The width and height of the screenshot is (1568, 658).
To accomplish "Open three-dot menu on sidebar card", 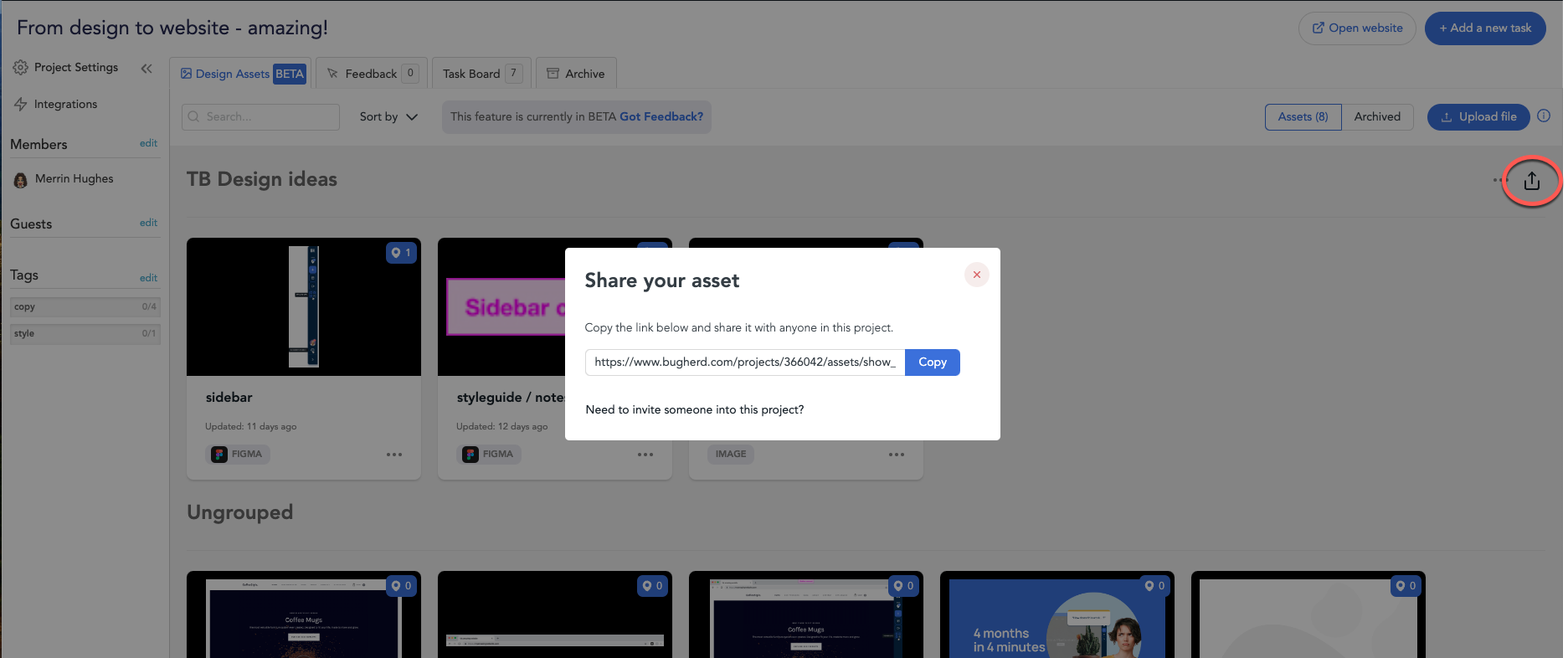I will pos(394,454).
